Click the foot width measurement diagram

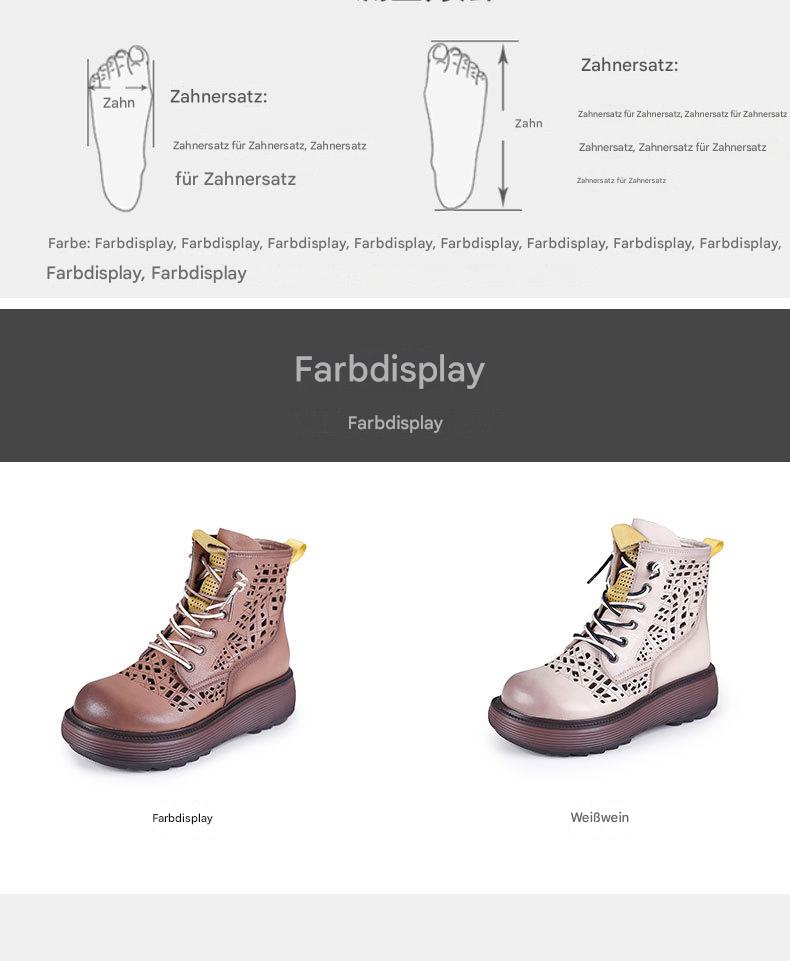pos(120,127)
